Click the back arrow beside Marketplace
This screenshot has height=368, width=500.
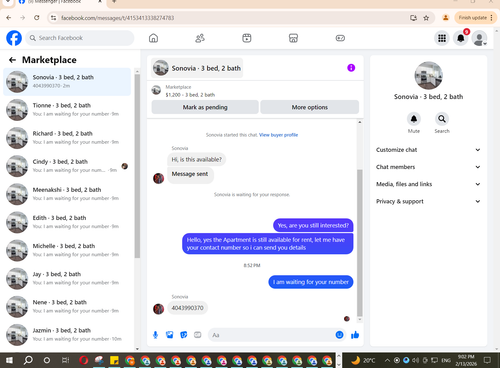[x=12, y=60]
